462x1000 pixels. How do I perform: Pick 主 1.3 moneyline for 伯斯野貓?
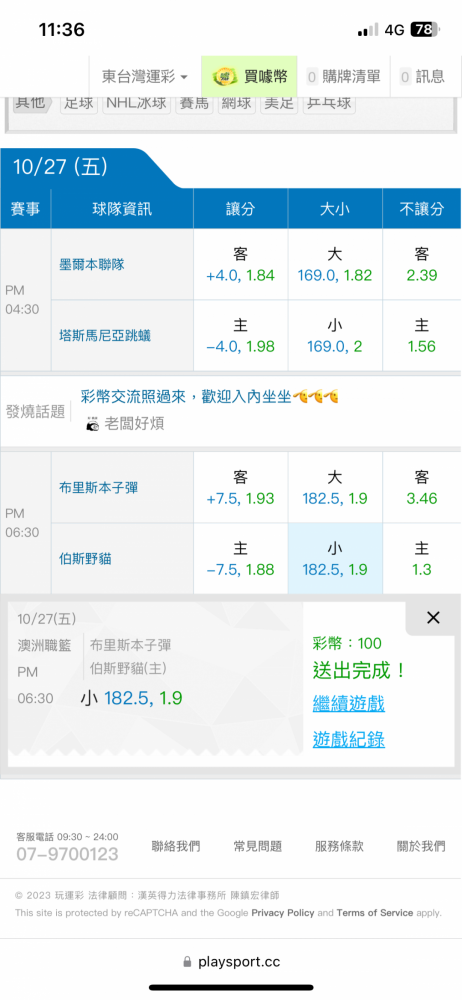pos(422,559)
